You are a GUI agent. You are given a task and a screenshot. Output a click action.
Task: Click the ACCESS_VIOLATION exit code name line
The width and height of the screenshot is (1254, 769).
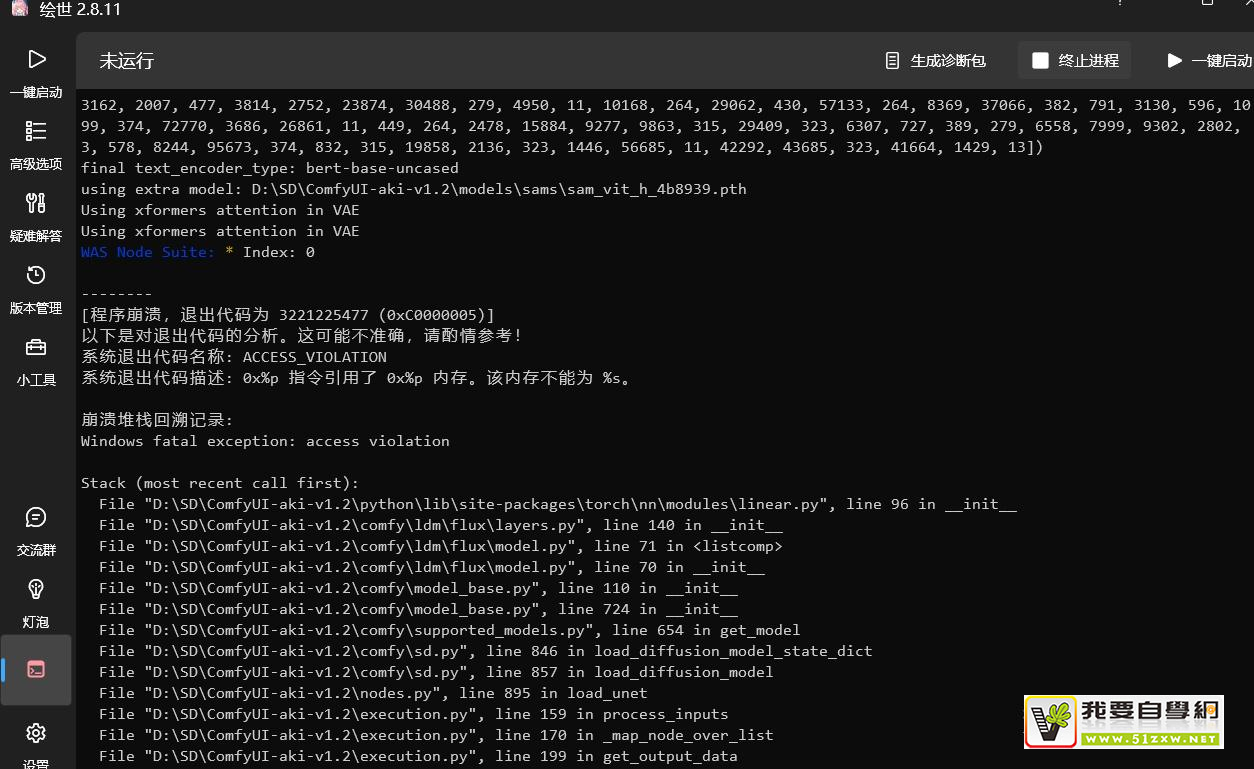coord(234,357)
